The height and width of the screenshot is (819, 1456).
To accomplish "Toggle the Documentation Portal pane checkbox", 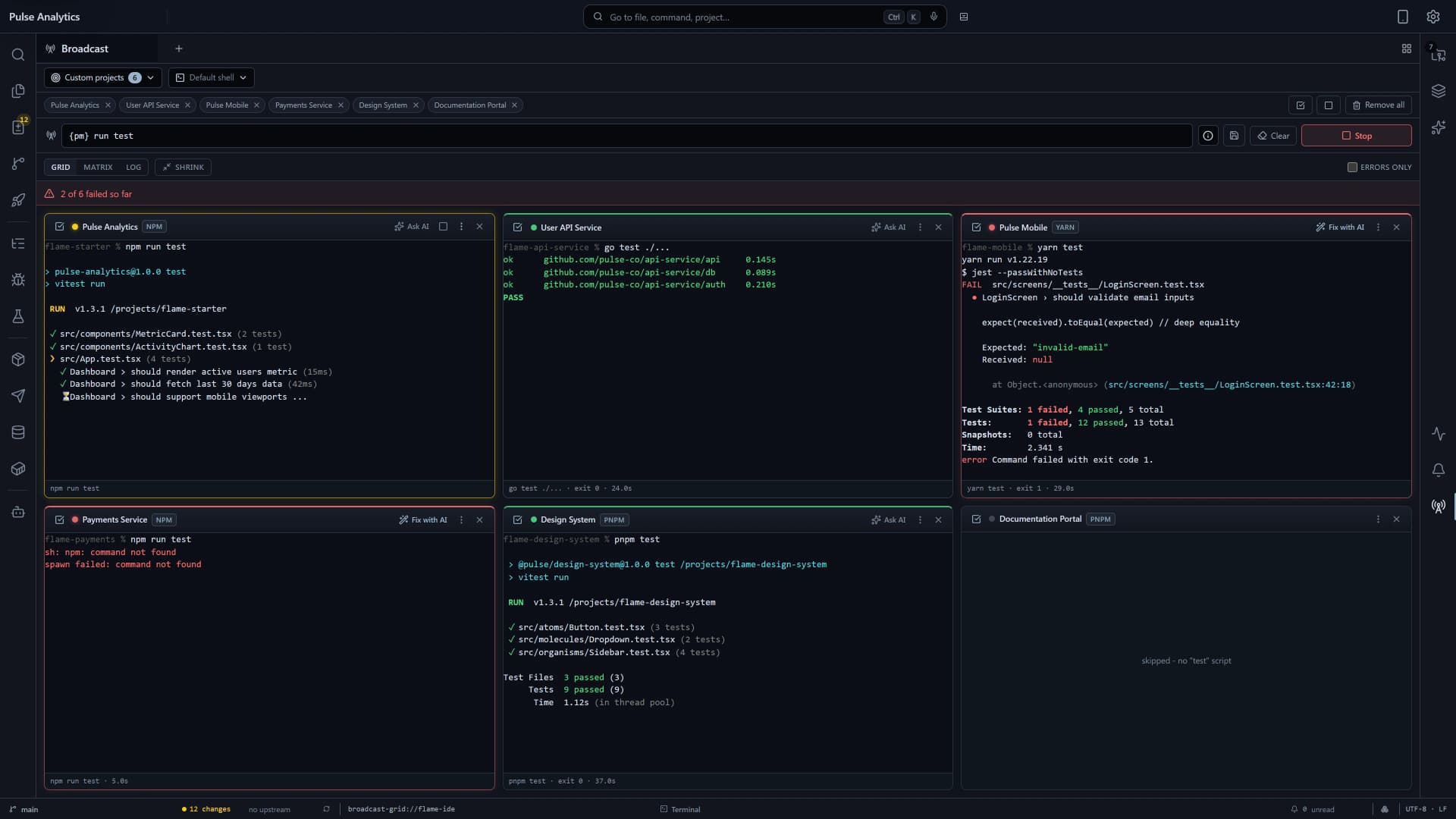I will (976, 519).
